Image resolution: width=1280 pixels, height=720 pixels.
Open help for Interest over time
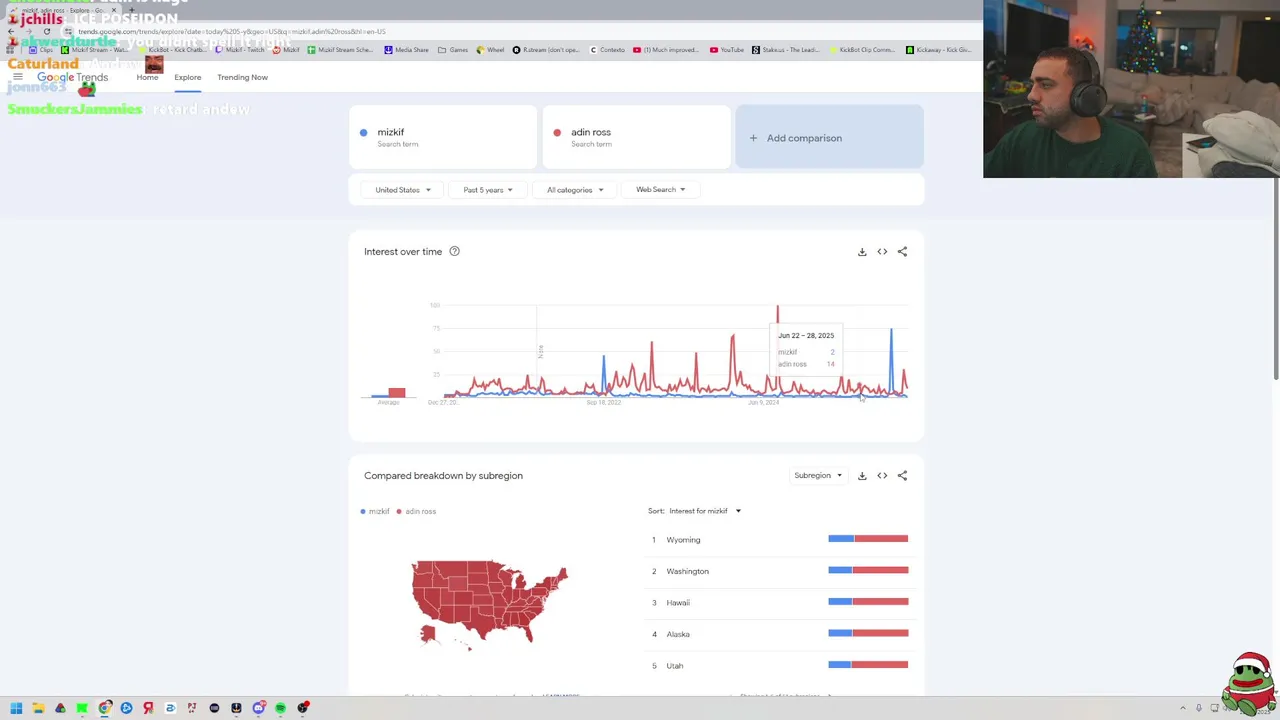pyautogui.click(x=454, y=252)
